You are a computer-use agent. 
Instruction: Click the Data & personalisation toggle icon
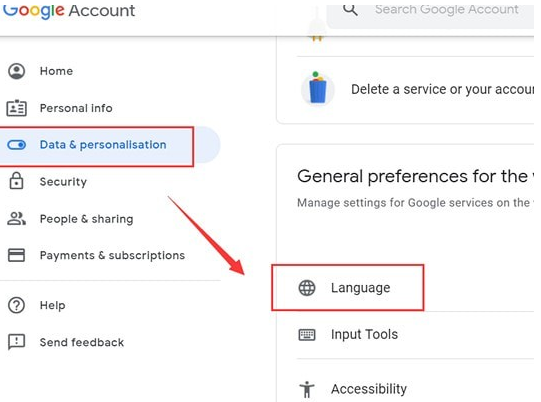pyautogui.click(x=17, y=145)
